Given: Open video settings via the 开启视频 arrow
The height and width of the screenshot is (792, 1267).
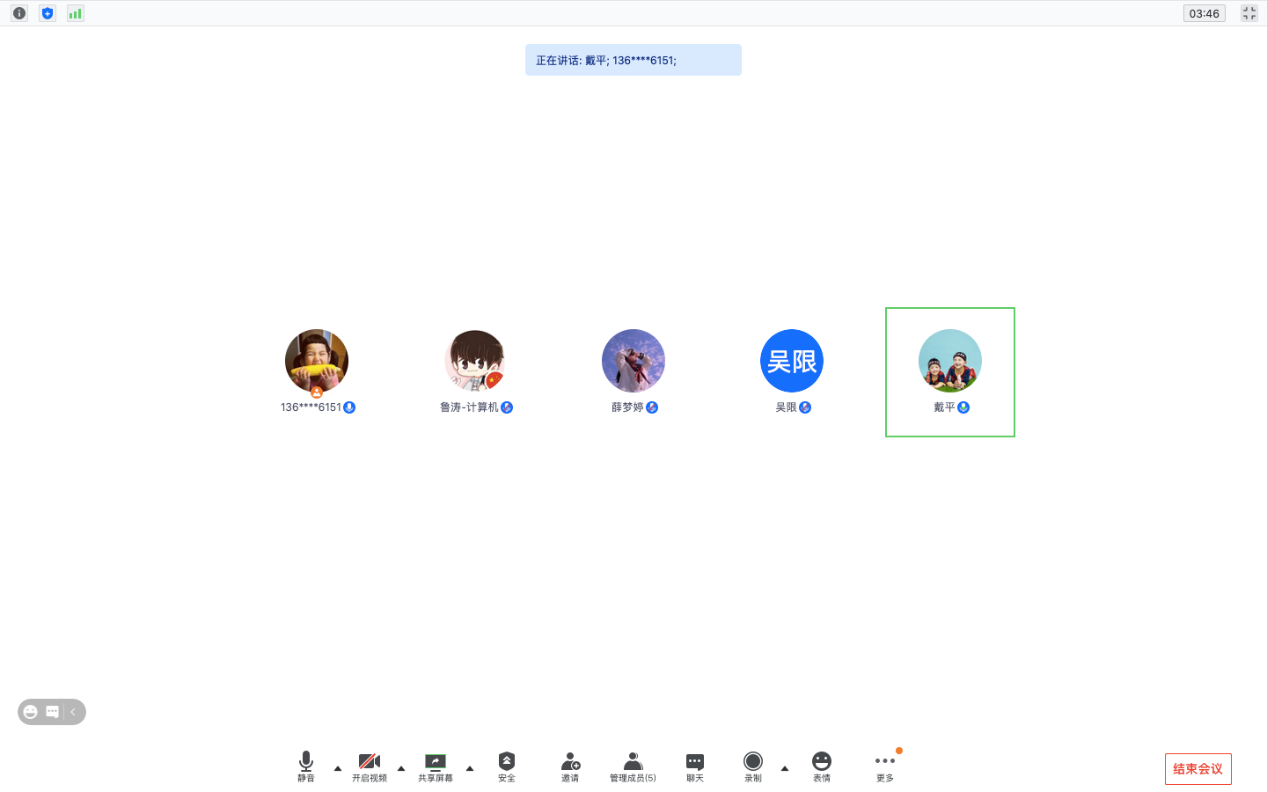Looking at the screenshot, I should (x=401, y=770).
